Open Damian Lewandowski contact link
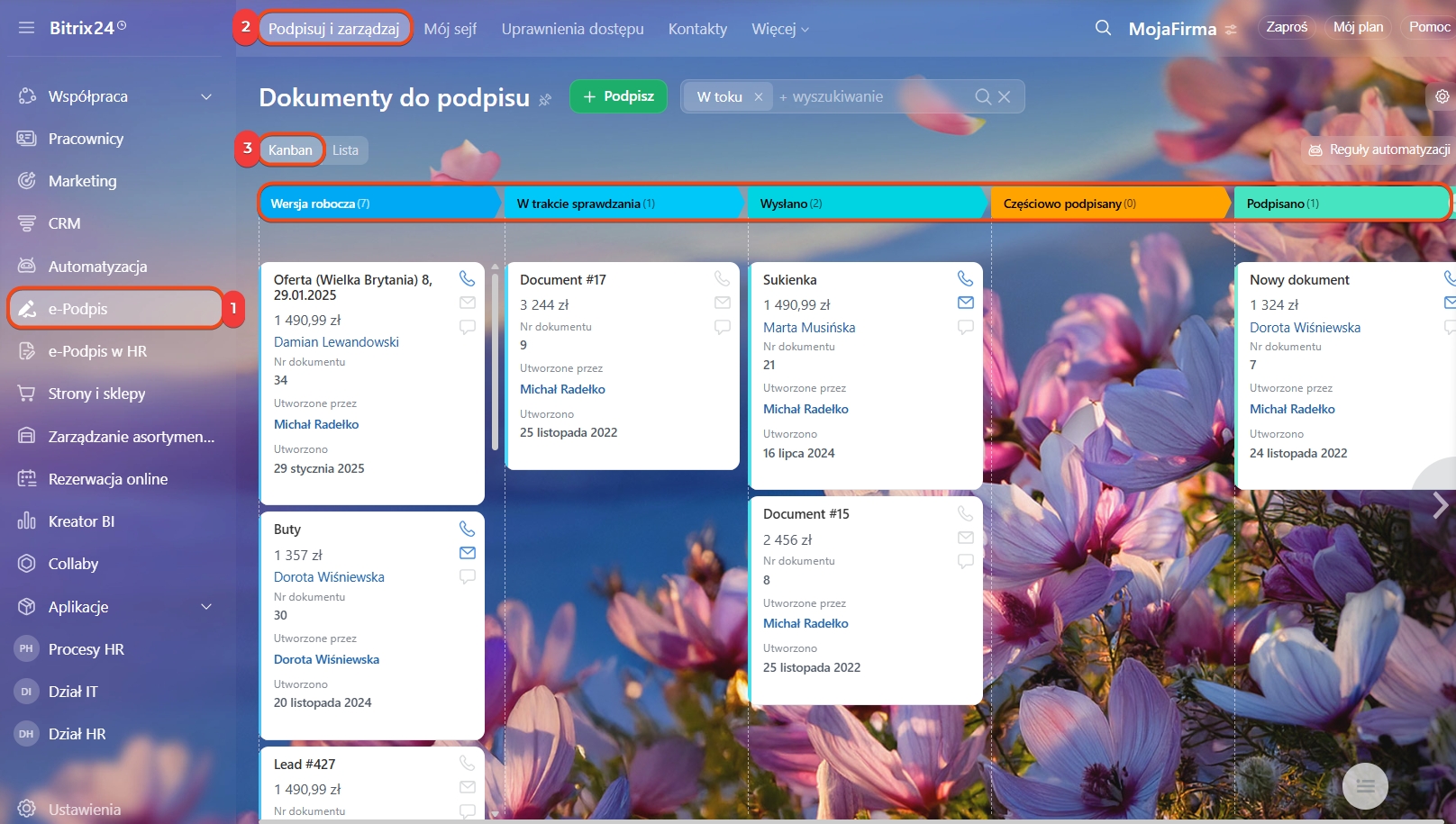Viewport: 1456px width, 824px height. point(336,342)
